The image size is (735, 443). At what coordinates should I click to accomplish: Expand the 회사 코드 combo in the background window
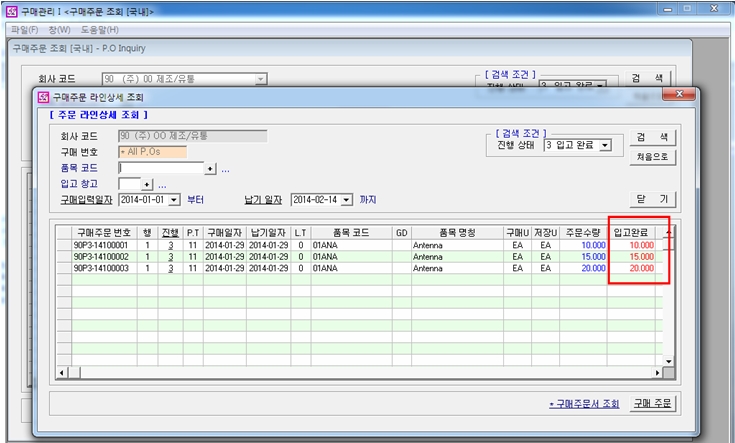pos(261,79)
